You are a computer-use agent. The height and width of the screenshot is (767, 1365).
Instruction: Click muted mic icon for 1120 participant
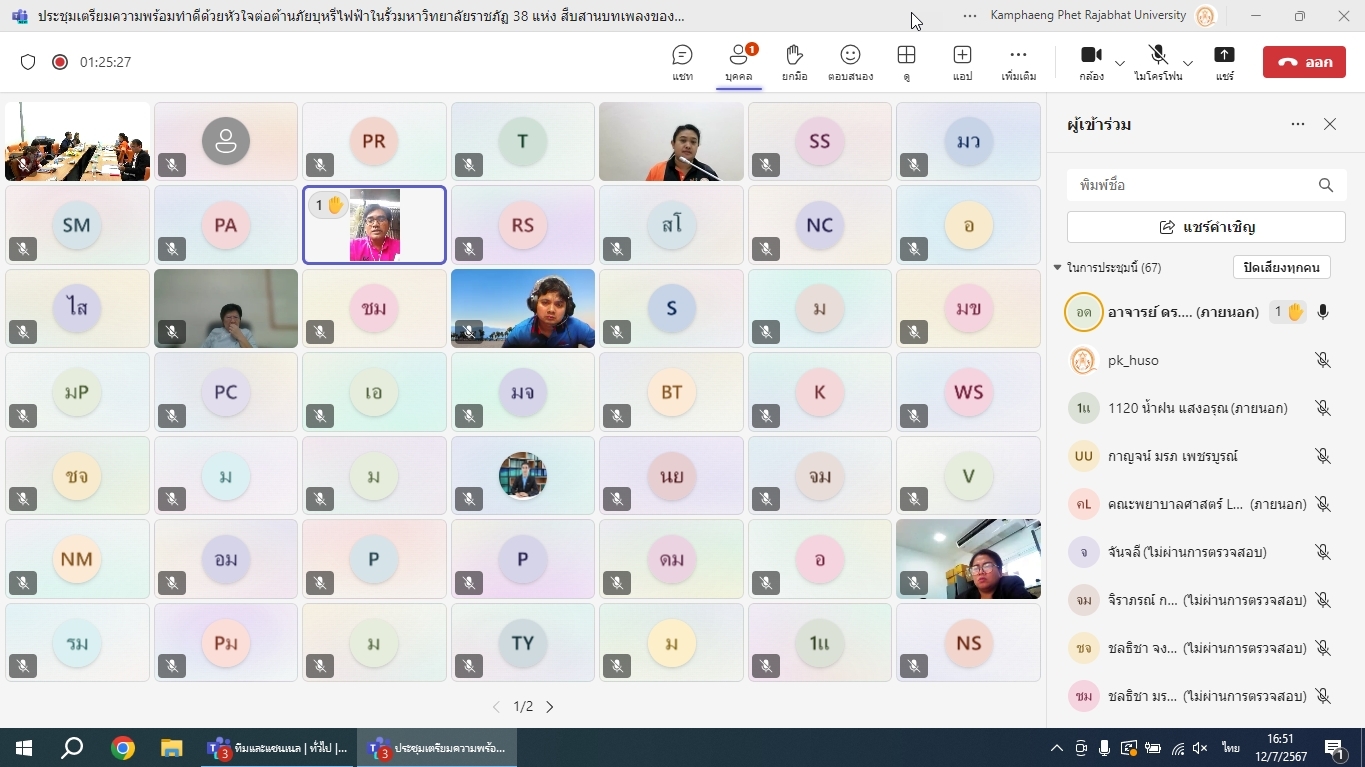coord(1323,408)
